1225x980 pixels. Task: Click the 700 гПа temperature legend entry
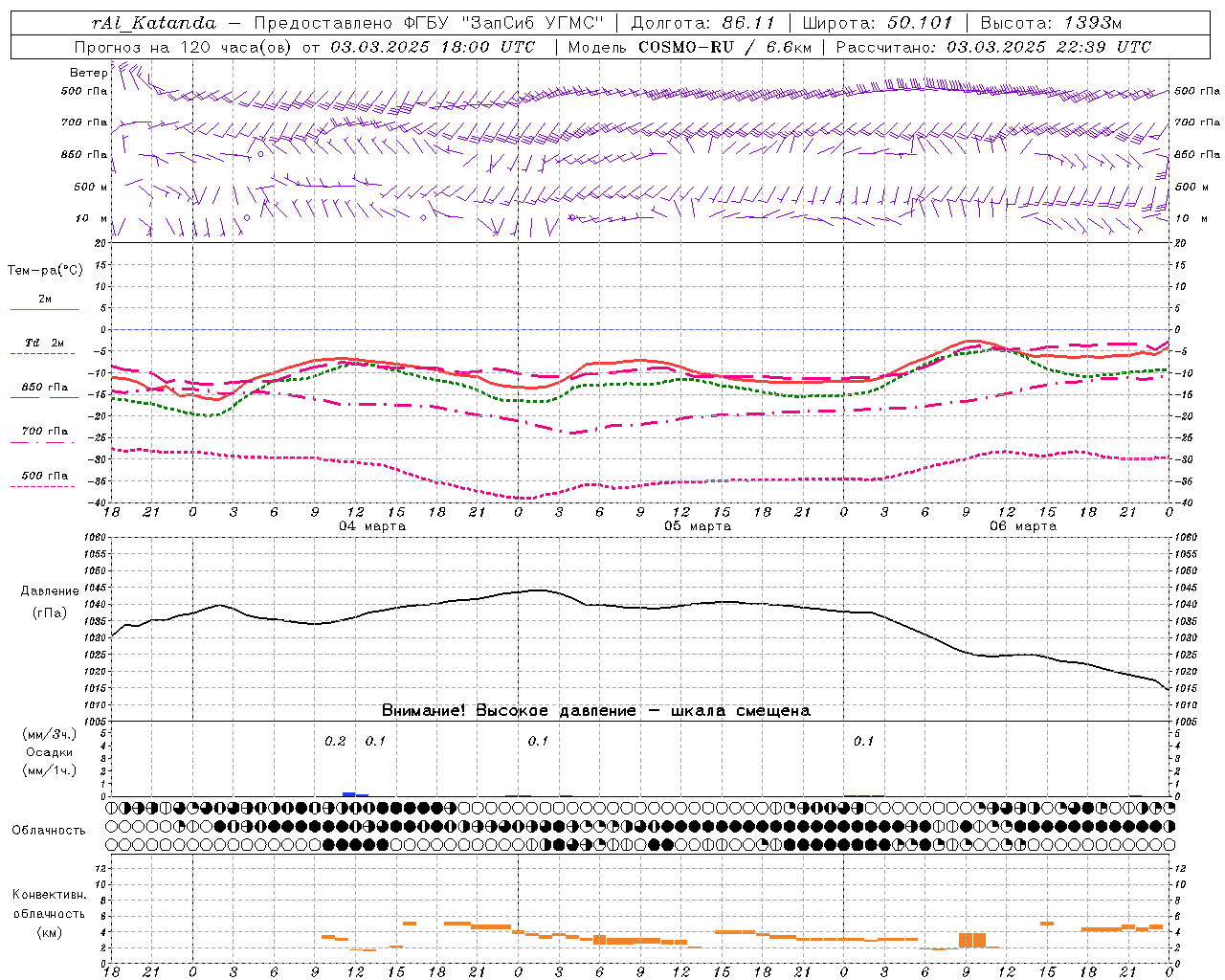point(44,432)
